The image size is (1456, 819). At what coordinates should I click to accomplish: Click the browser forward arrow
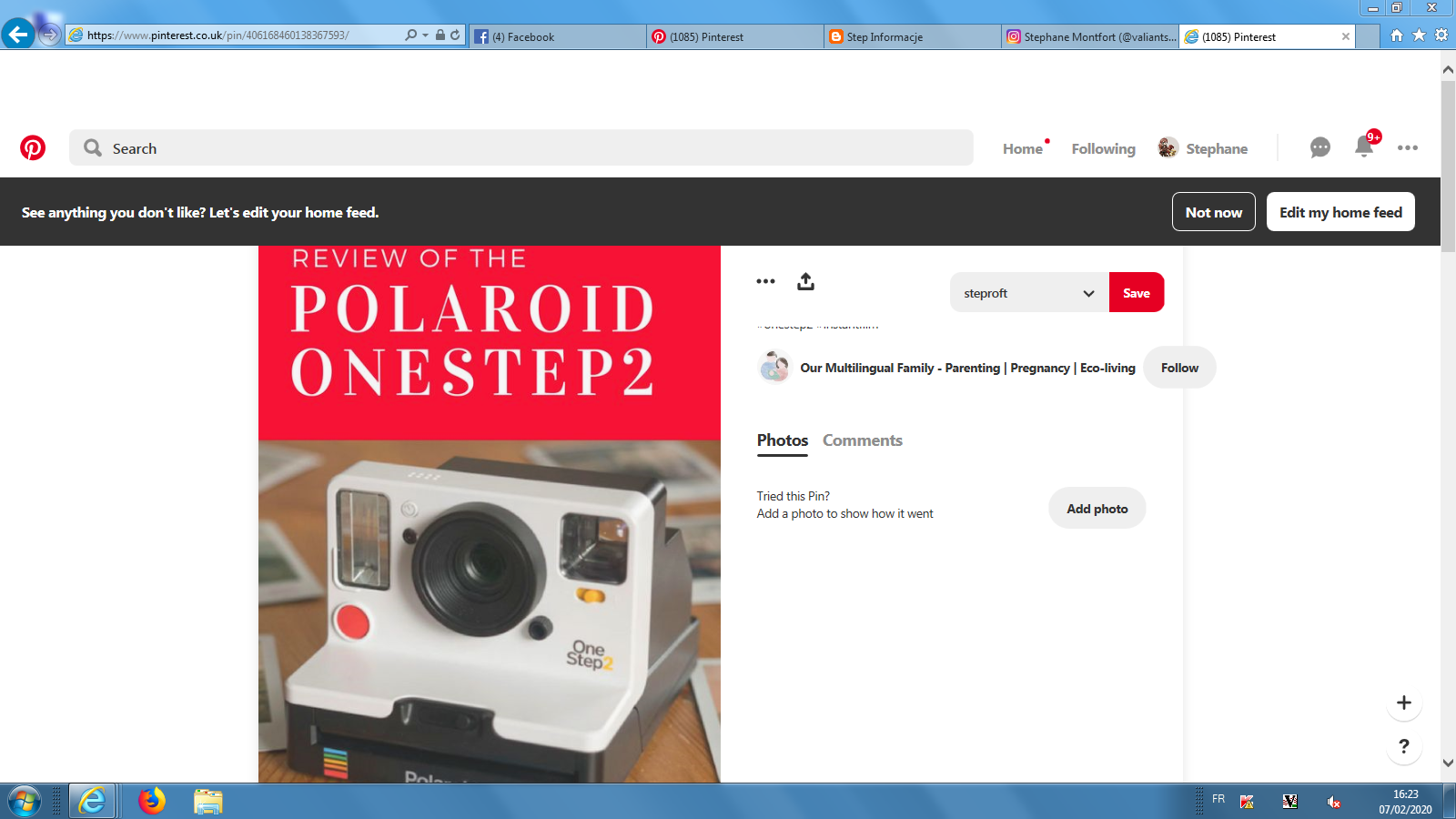pyautogui.click(x=50, y=35)
